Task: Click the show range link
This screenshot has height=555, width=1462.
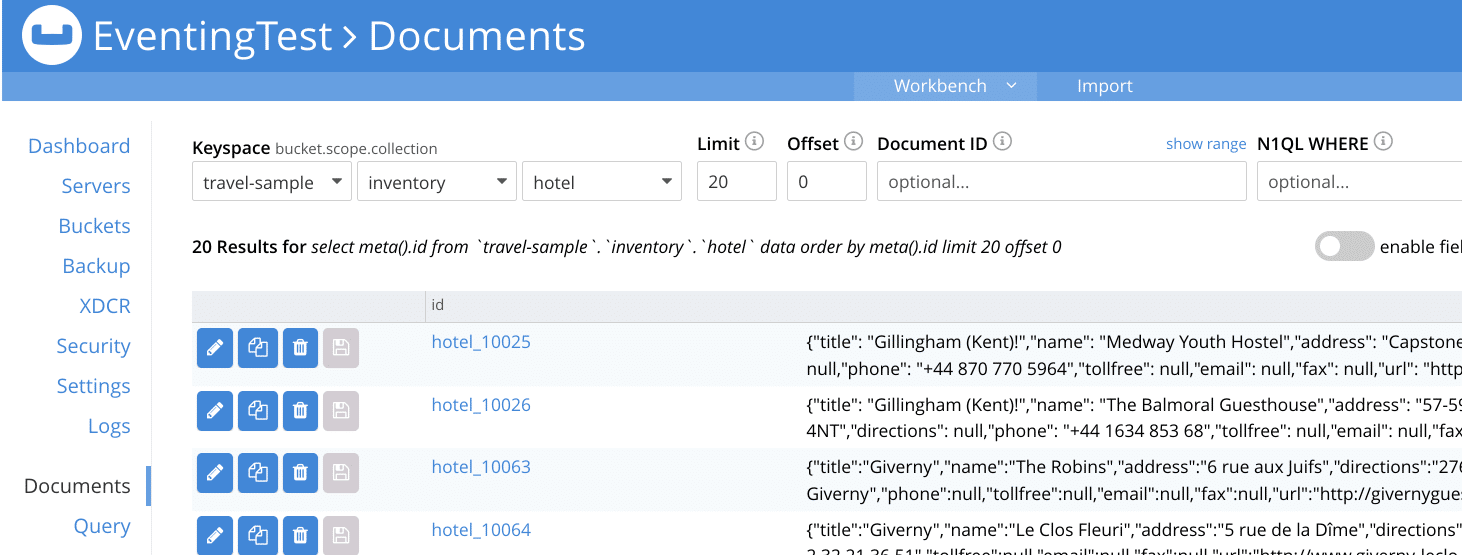Action: pyautogui.click(x=1205, y=144)
